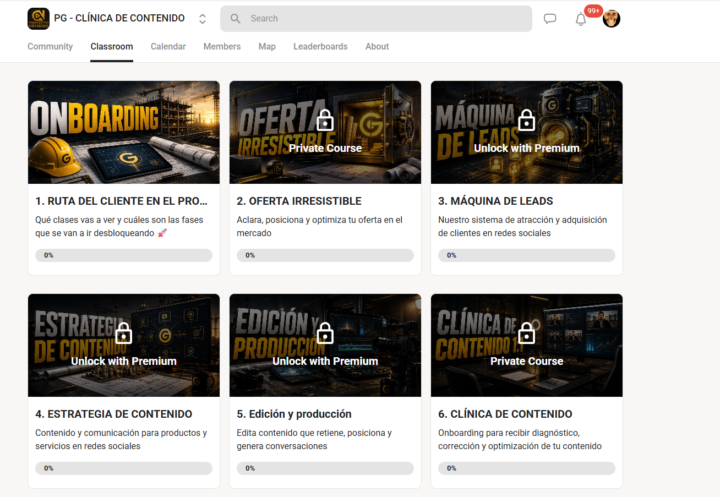Click progress bar of Máquina de Leads course
The height and width of the screenshot is (497, 720).
527,255
